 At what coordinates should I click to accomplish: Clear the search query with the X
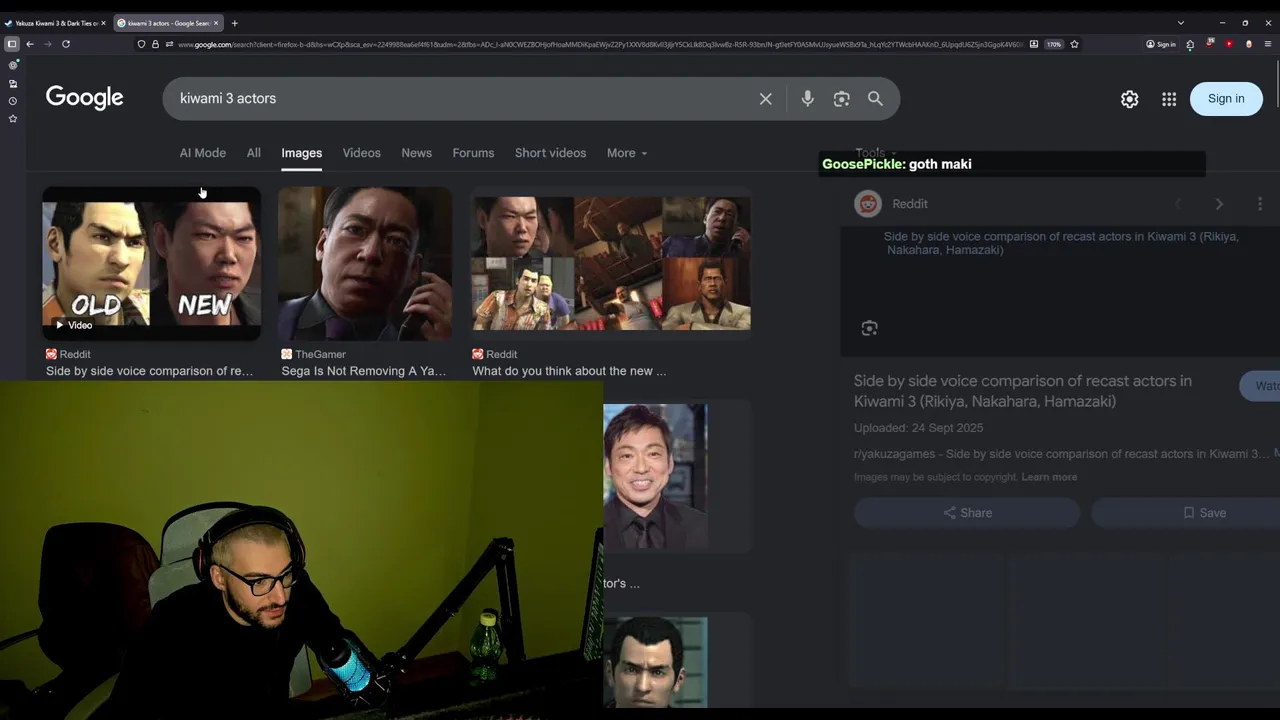766,98
